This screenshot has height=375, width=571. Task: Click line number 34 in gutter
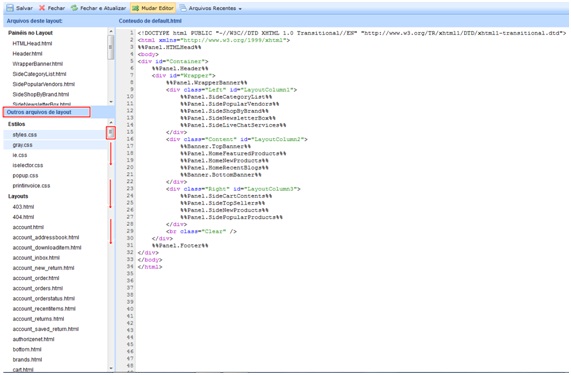[x=130, y=267]
